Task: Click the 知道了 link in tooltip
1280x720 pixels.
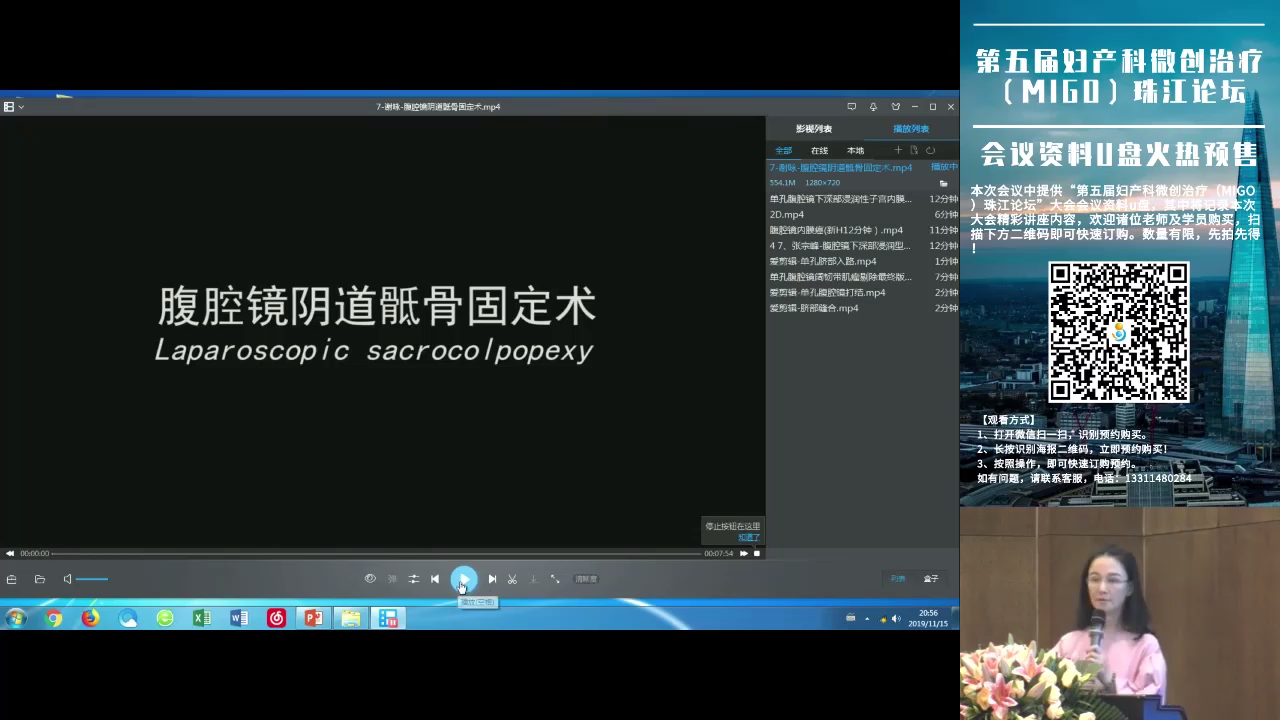Action: tap(748, 538)
